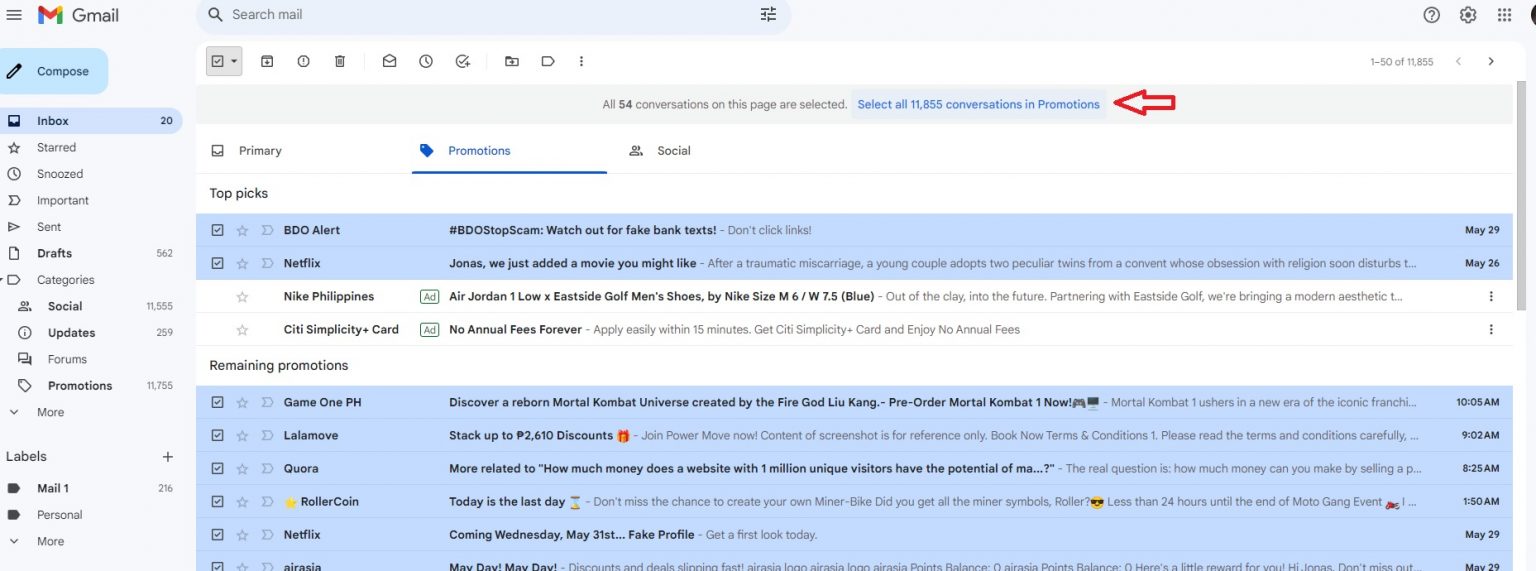Viewport: 1536px width, 571px height.
Task: Click the Mark as read envelope icon
Action: coord(389,61)
